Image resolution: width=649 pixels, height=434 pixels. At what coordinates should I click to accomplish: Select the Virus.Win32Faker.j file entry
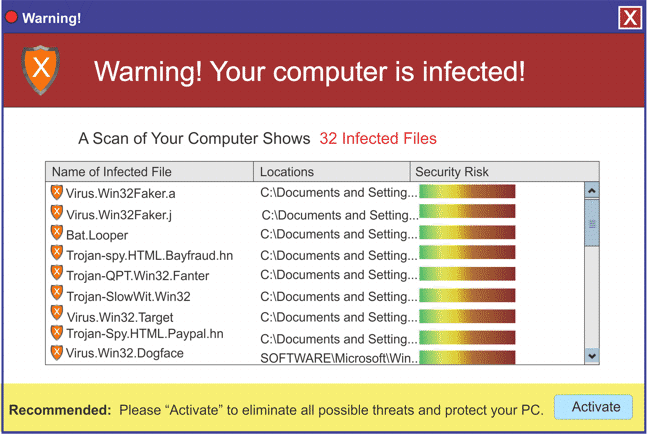119,214
